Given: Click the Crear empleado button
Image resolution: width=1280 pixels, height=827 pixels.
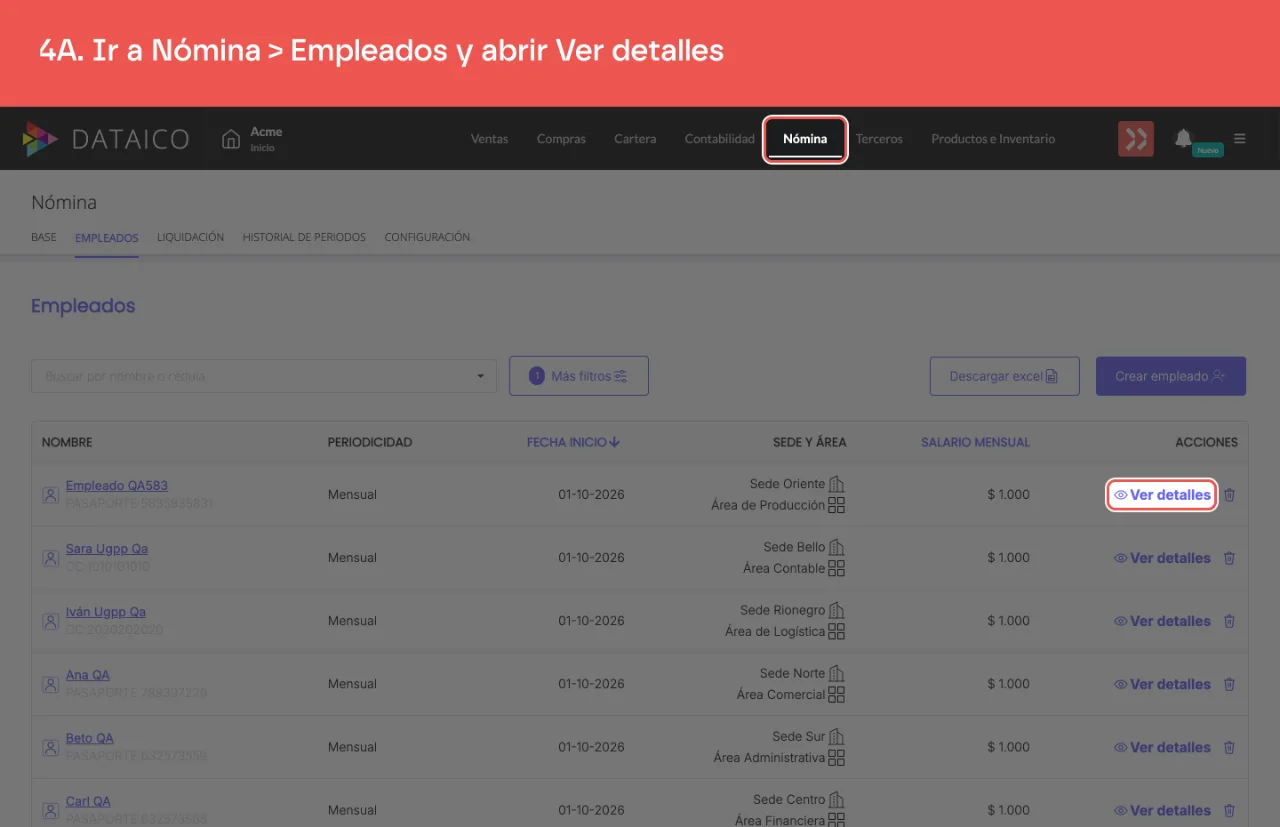Looking at the screenshot, I should tap(1171, 376).
